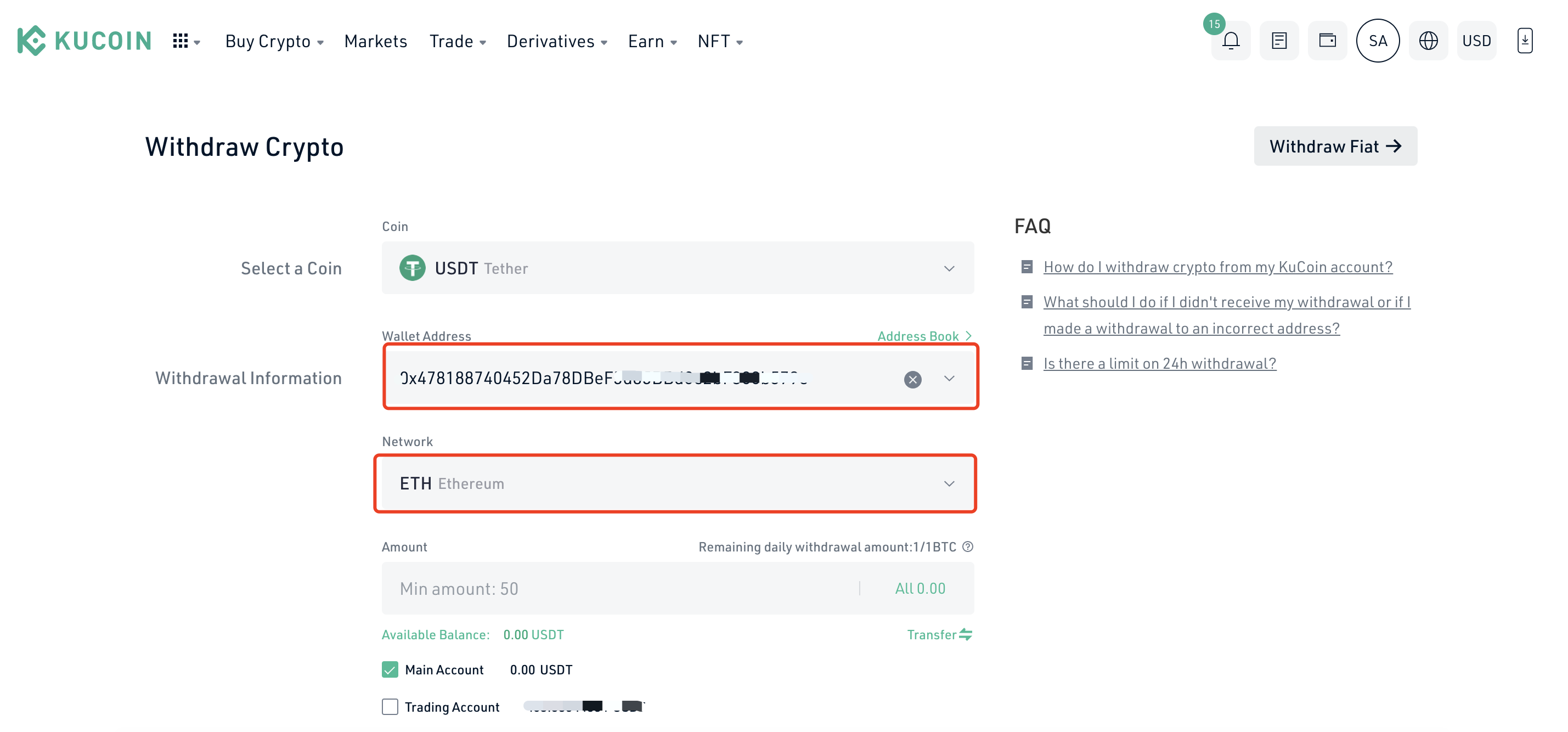
Task: Open FAQ on how to withdraw crypto
Action: (1217, 267)
